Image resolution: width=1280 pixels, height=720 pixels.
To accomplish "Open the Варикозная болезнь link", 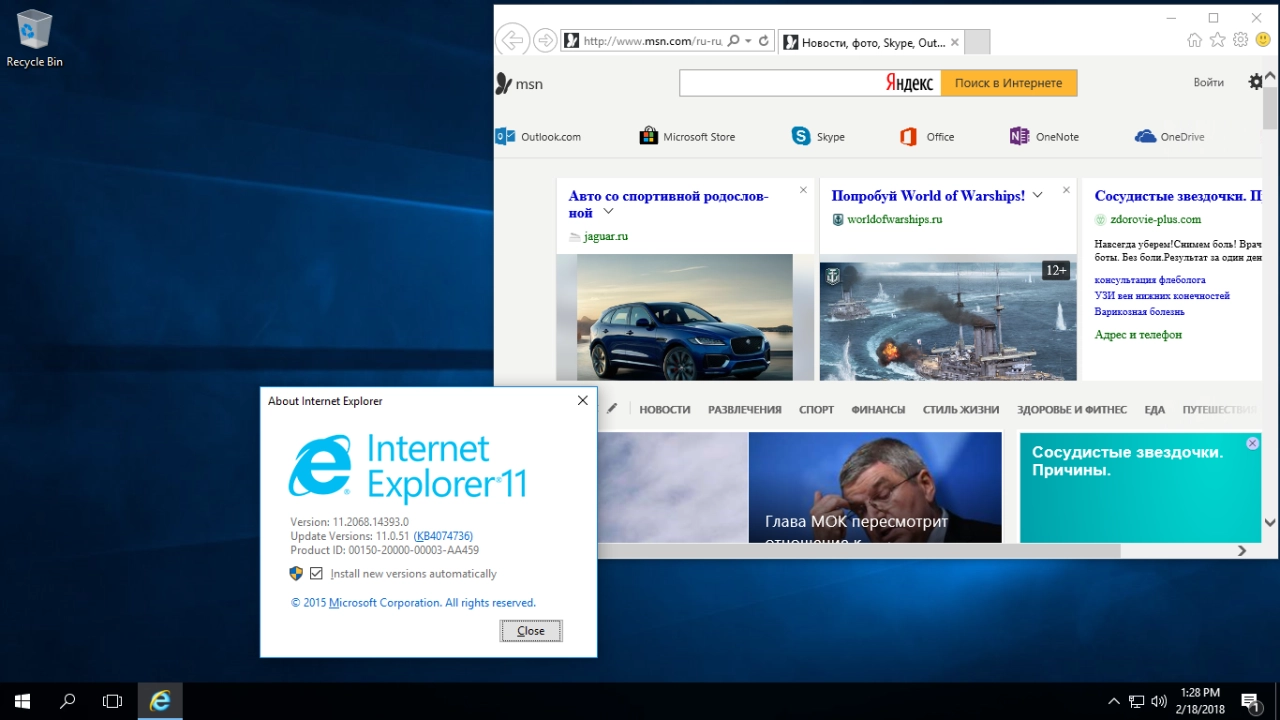I will [1140, 312].
